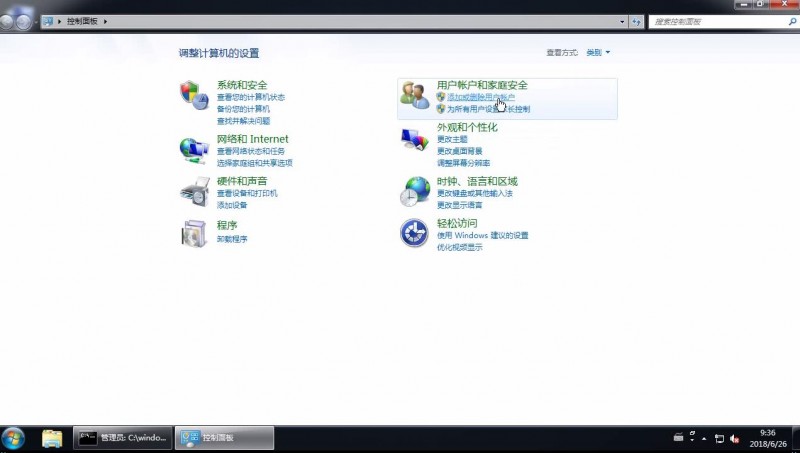This screenshot has width=800, height=453.
Task: Expand the arrow after 控制面板 in the breadcrumb
Action: point(106,21)
